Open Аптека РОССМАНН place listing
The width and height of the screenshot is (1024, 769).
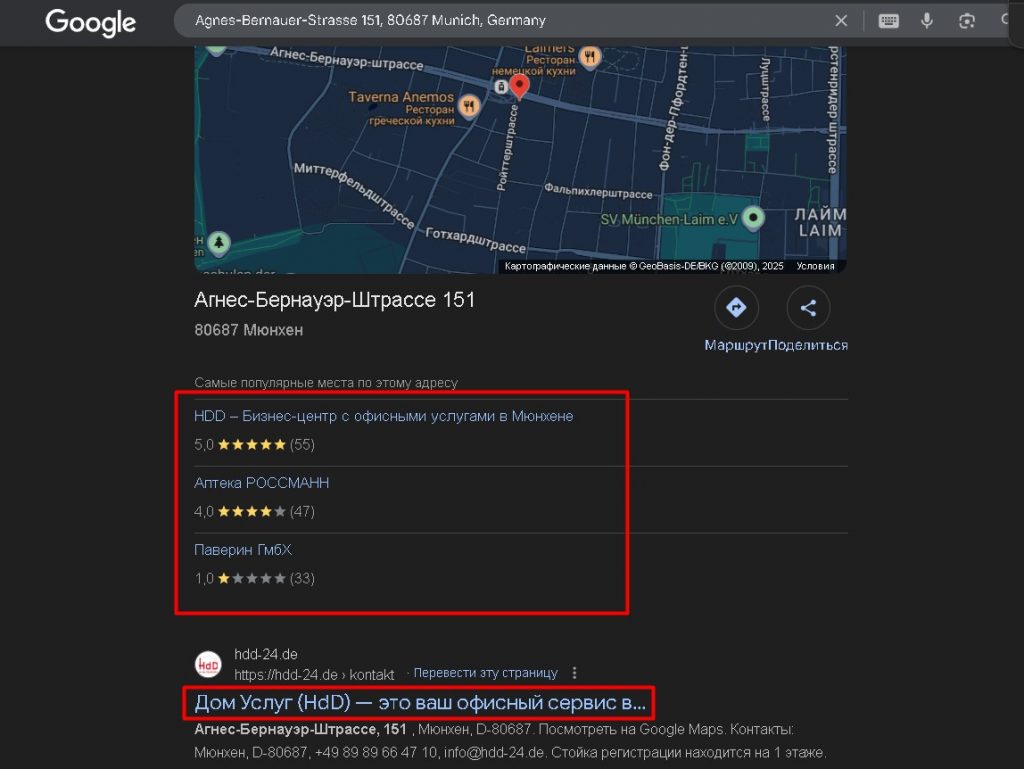point(261,482)
